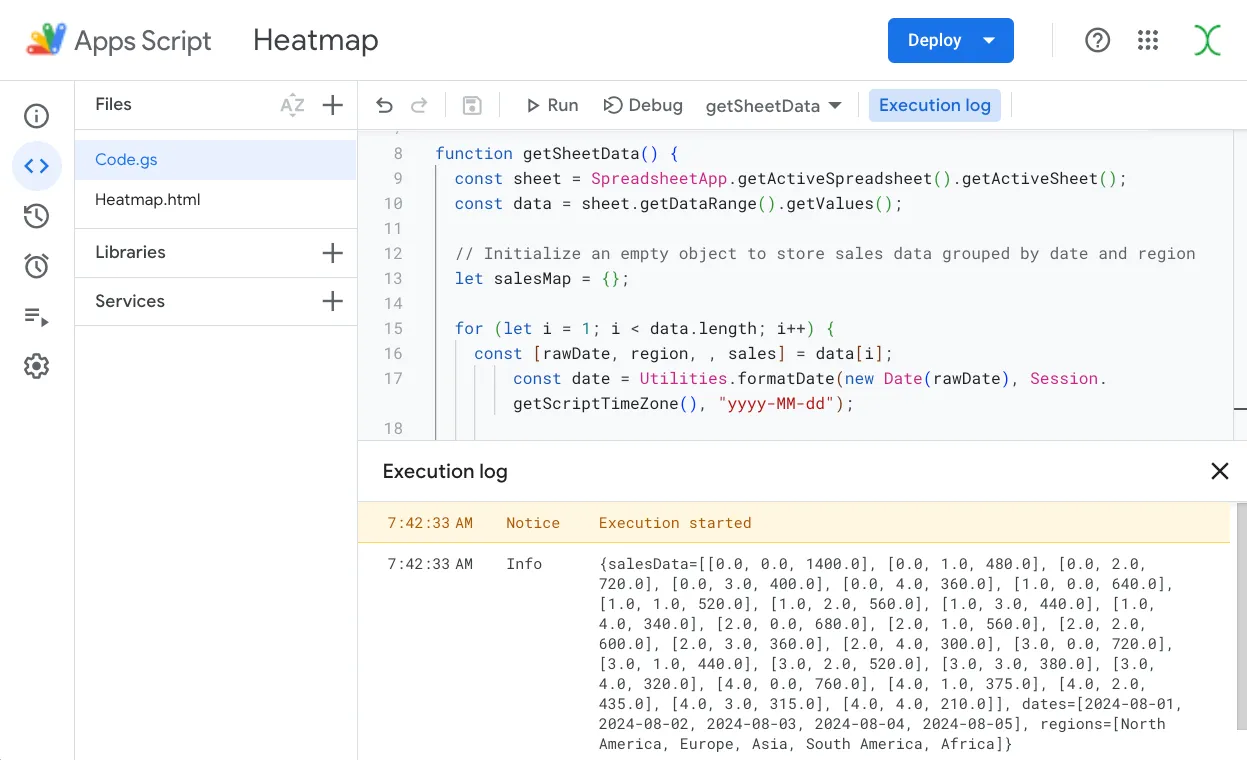The width and height of the screenshot is (1247, 760).
Task: Toggle the Execution log button
Action: click(934, 105)
